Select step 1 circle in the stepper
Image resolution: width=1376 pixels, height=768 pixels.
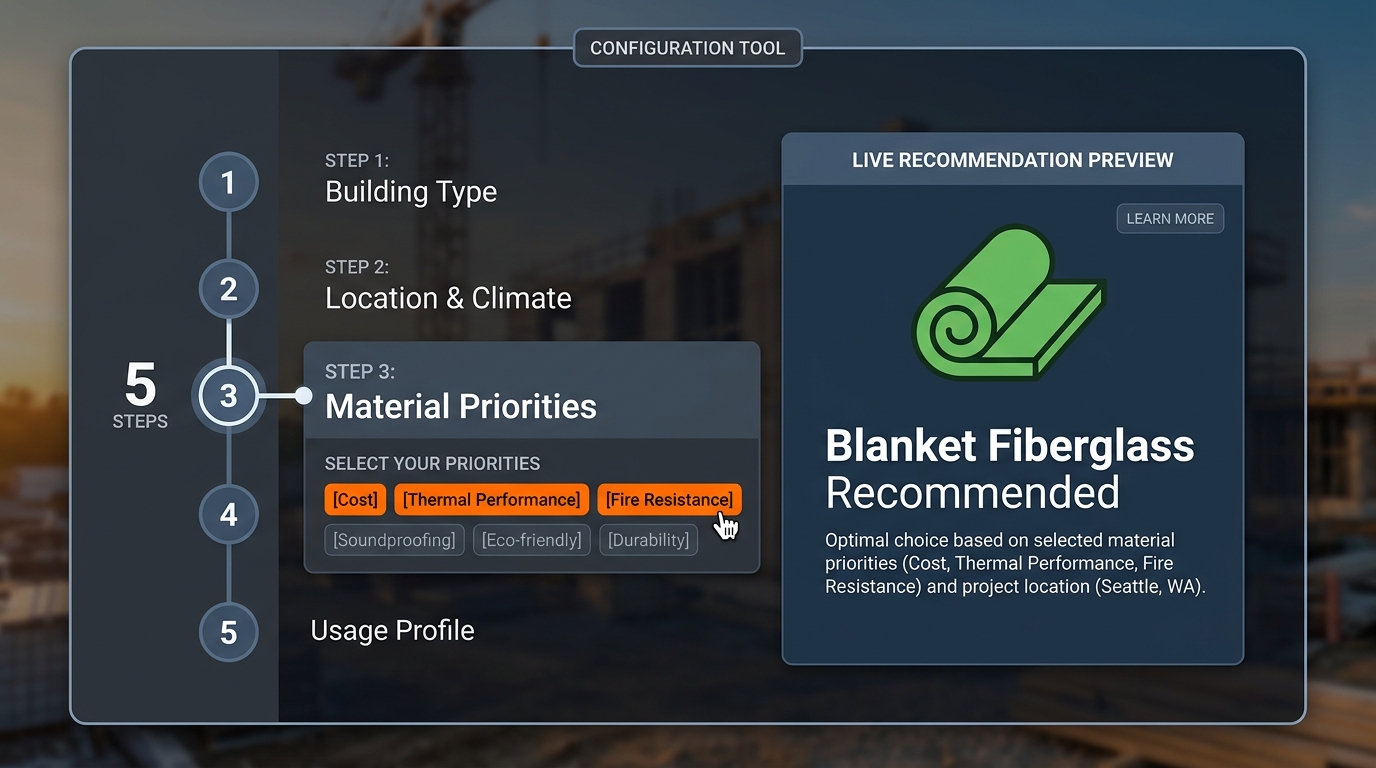tap(228, 182)
